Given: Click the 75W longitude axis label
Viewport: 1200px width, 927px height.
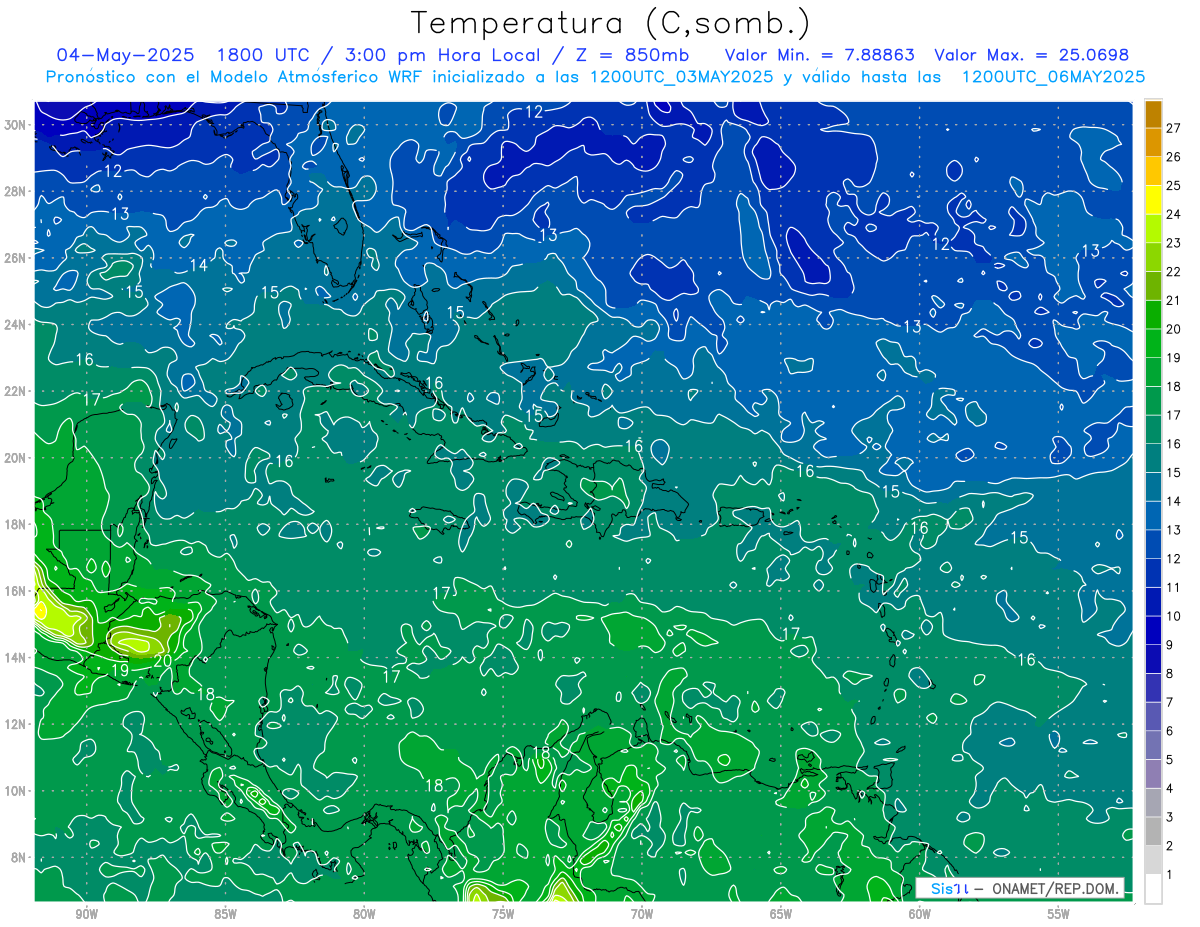Looking at the screenshot, I should 503,914.
